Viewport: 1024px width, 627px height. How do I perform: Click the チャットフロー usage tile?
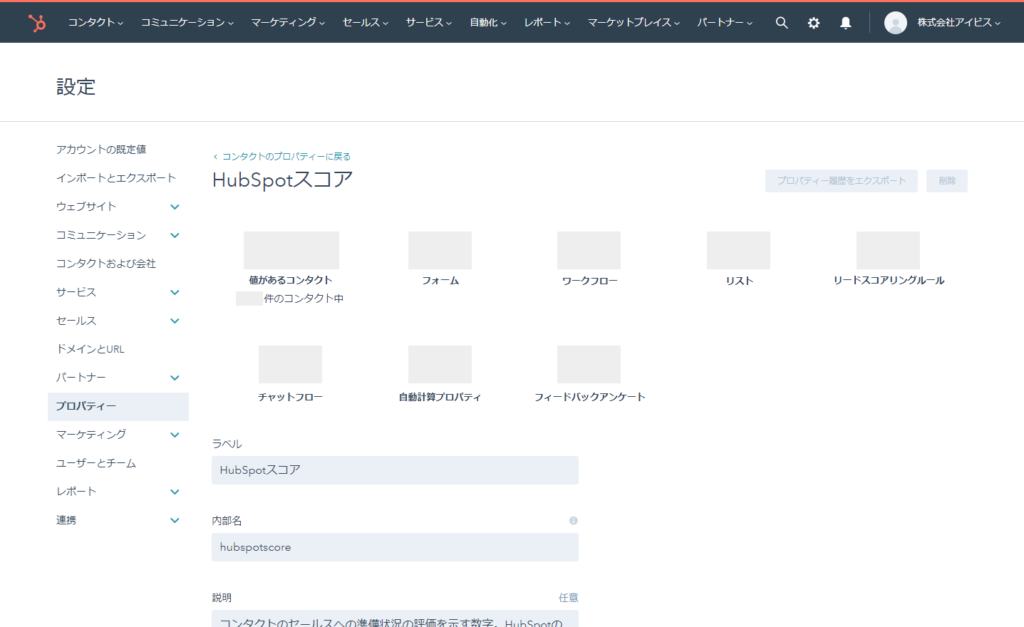coord(291,374)
